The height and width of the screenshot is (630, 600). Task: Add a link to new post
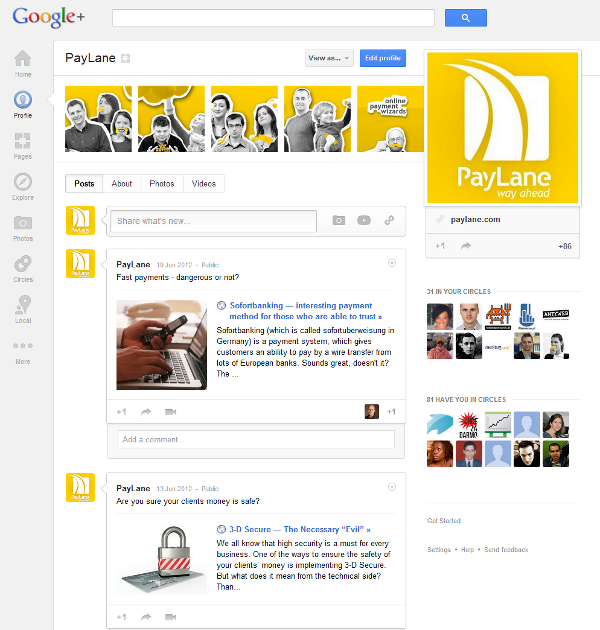point(389,220)
